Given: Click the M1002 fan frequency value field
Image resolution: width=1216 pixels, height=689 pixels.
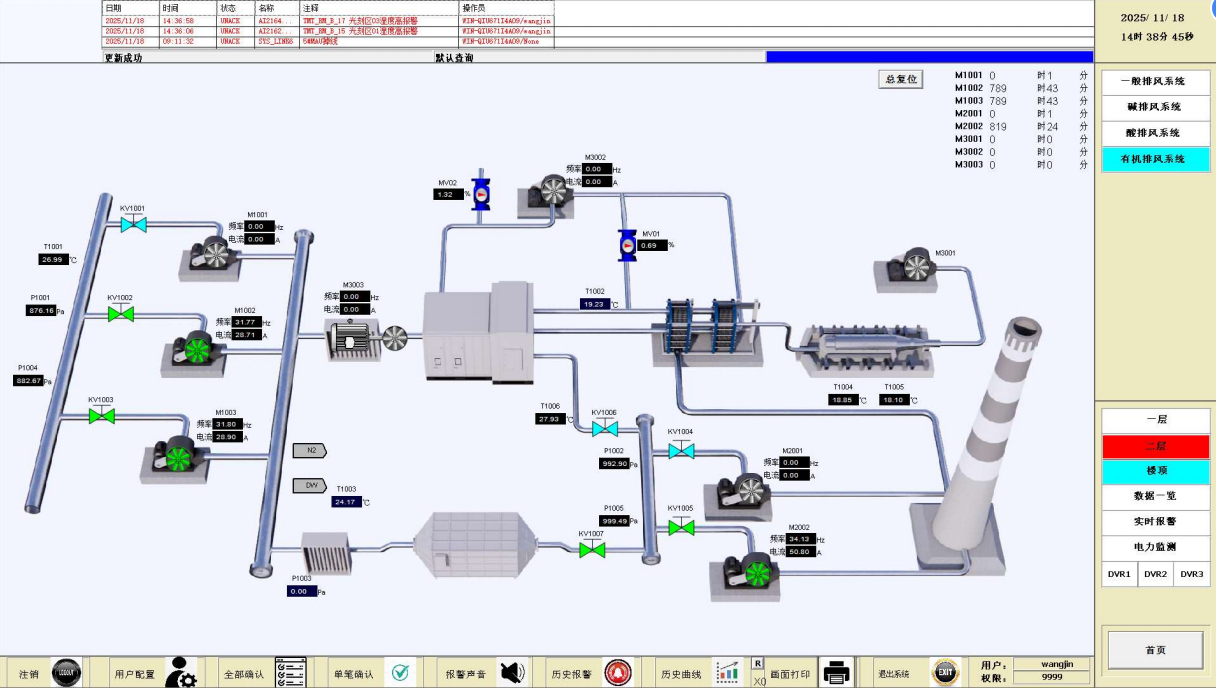Looking at the screenshot, I should pyautogui.click(x=246, y=323).
